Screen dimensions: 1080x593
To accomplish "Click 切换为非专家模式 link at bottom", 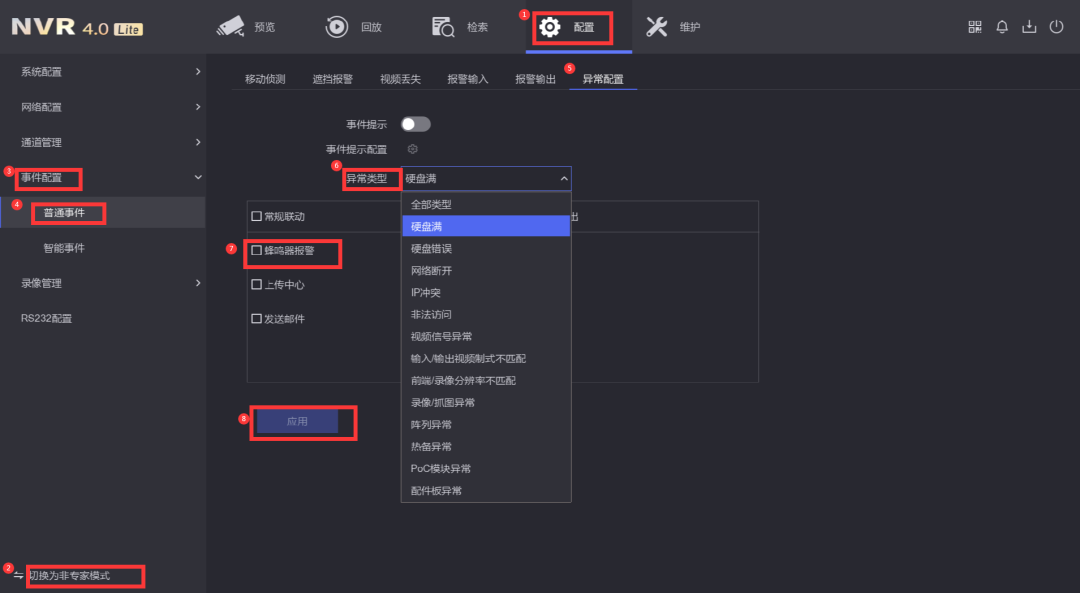I will tap(85, 576).
